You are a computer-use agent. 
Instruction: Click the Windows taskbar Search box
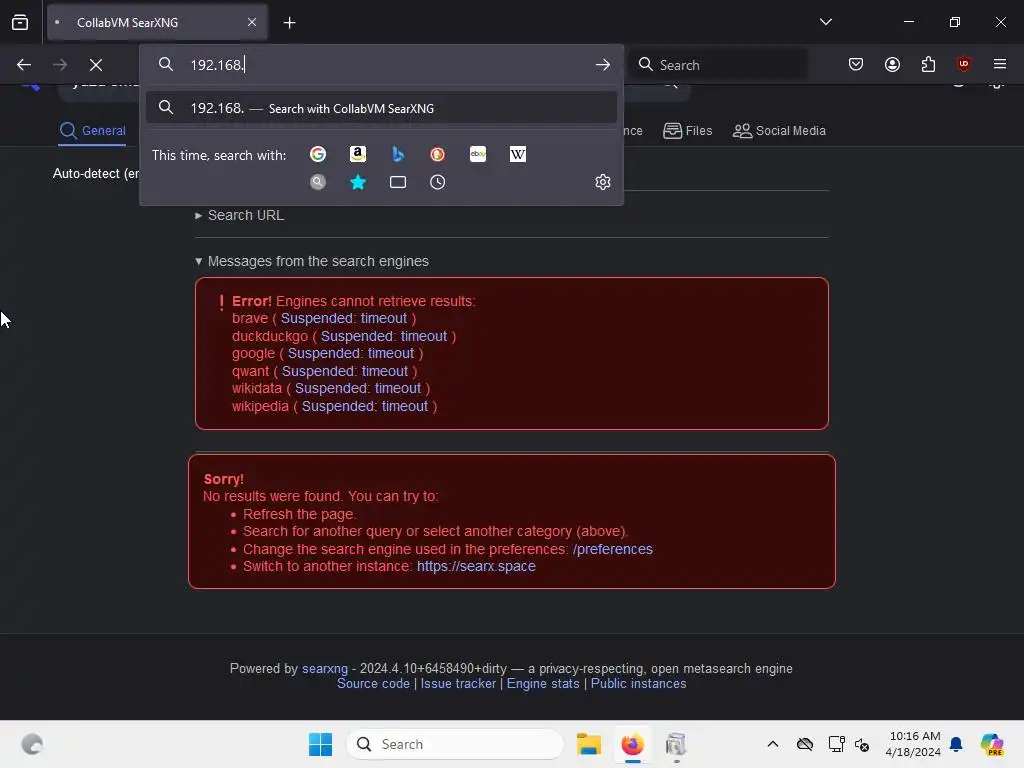(x=455, y=744)
